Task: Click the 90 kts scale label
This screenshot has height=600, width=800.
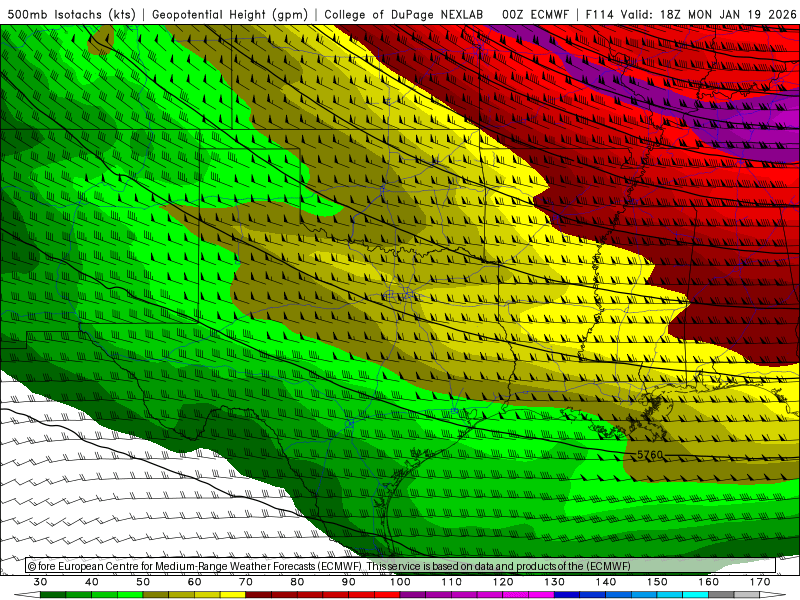Action: [x=348, y=582]
